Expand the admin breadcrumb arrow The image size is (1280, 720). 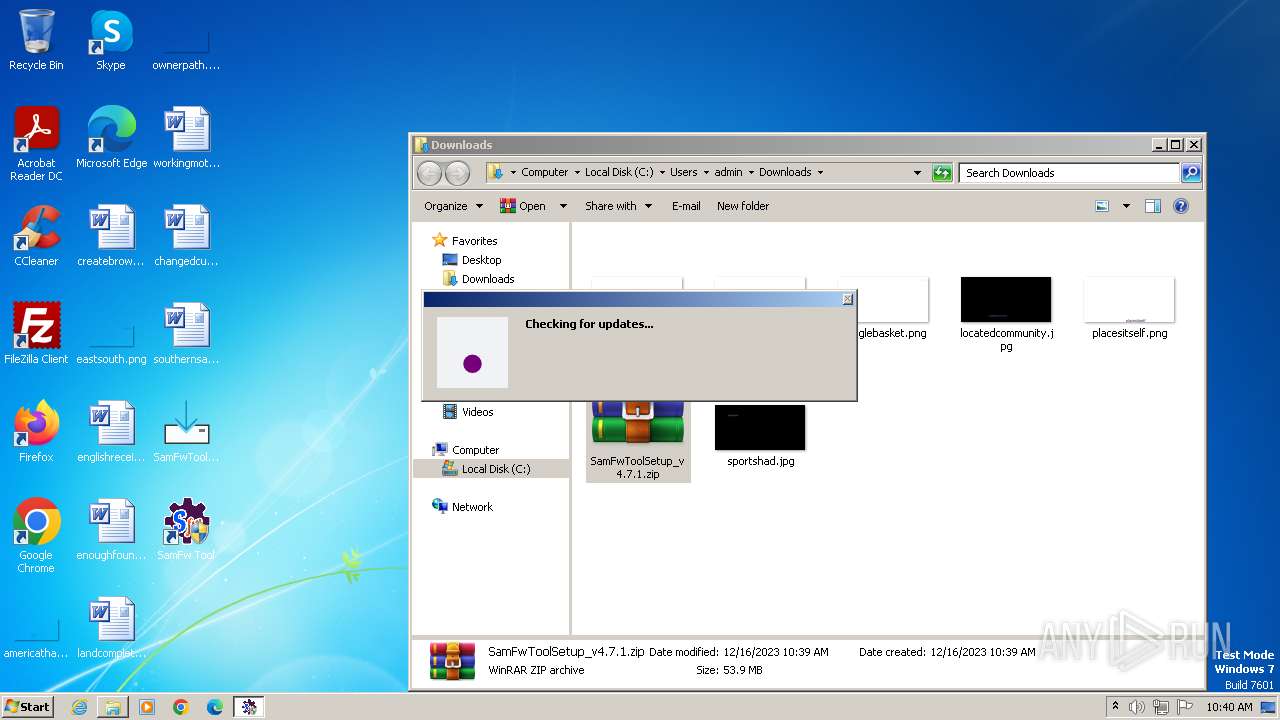pos(751,173)
